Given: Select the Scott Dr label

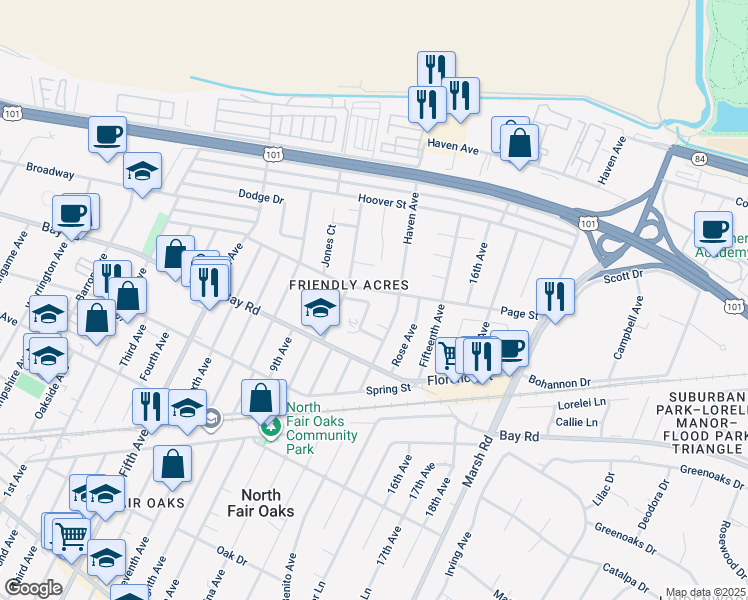Looking at the screenshot, I should point(623,276).
